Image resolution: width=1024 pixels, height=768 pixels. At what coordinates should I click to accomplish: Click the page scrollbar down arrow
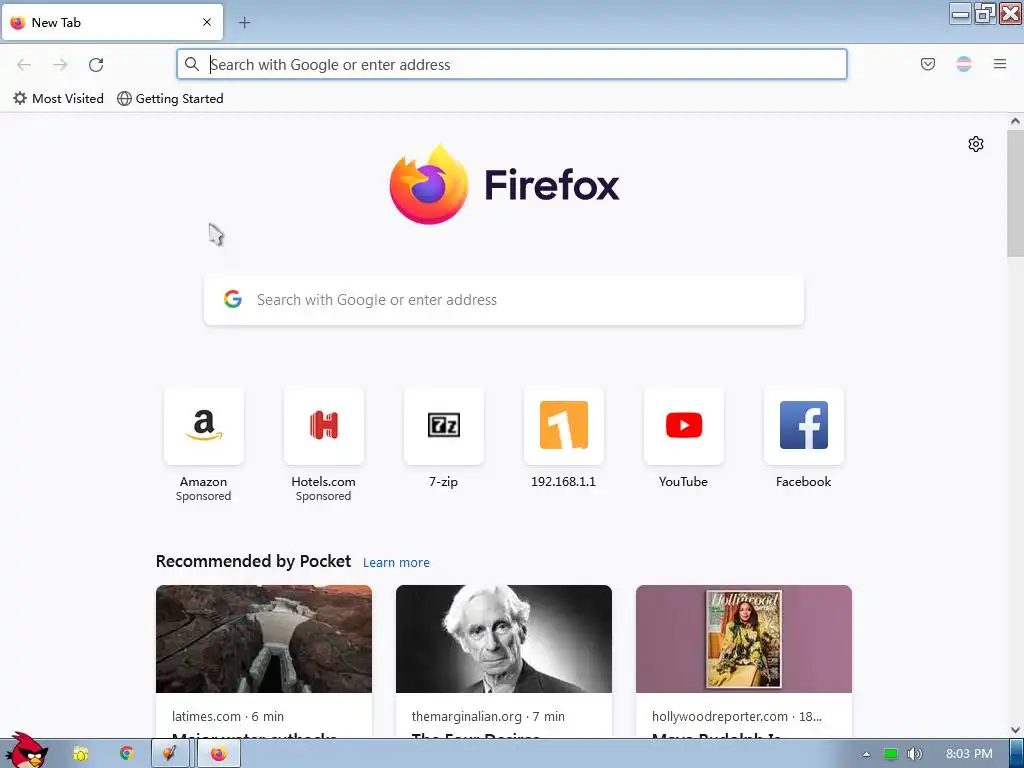pos(1015,729)
